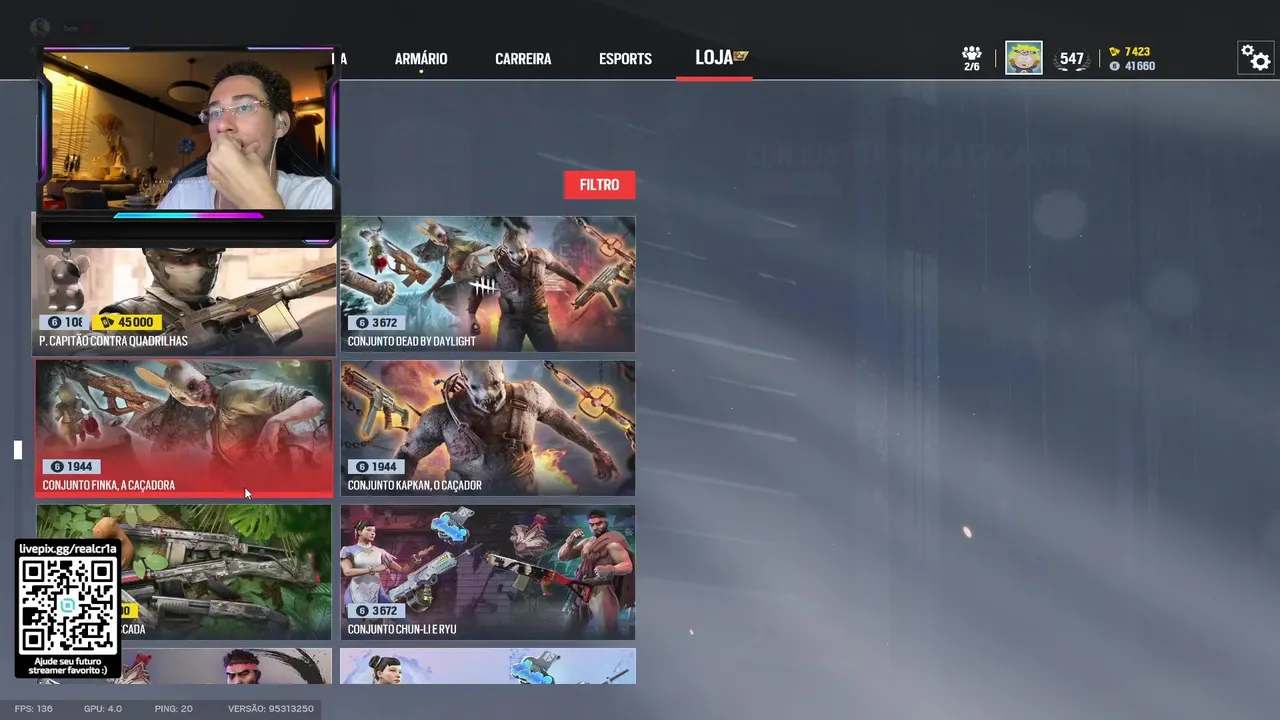Click the PING: 20 status readout
Image resolution: width=1280 pixels, height=720 pixels.
(x=174, y=709)
